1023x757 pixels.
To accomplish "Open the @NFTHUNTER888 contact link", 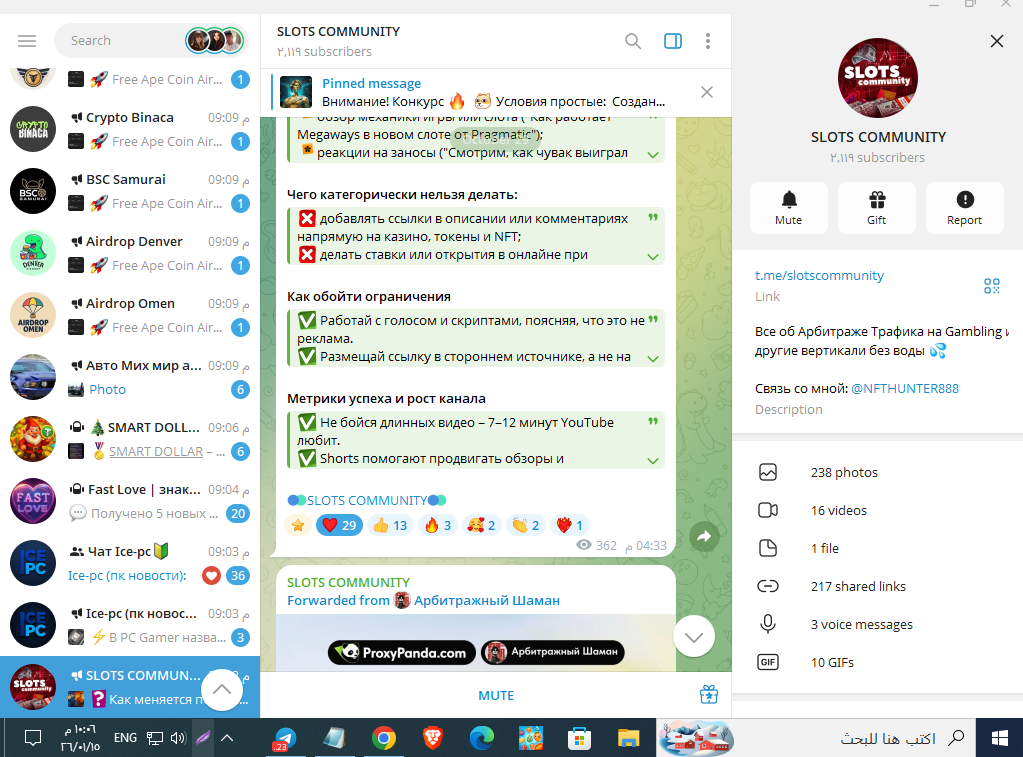I will coord(905,388).
